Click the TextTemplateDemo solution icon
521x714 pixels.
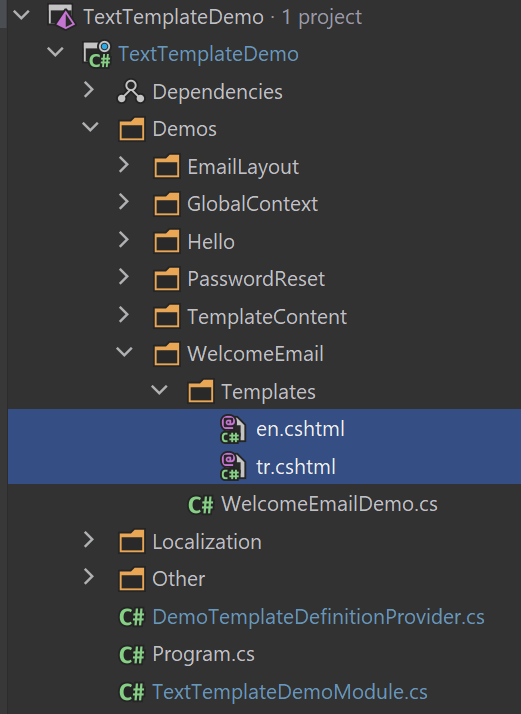(62, 17)
